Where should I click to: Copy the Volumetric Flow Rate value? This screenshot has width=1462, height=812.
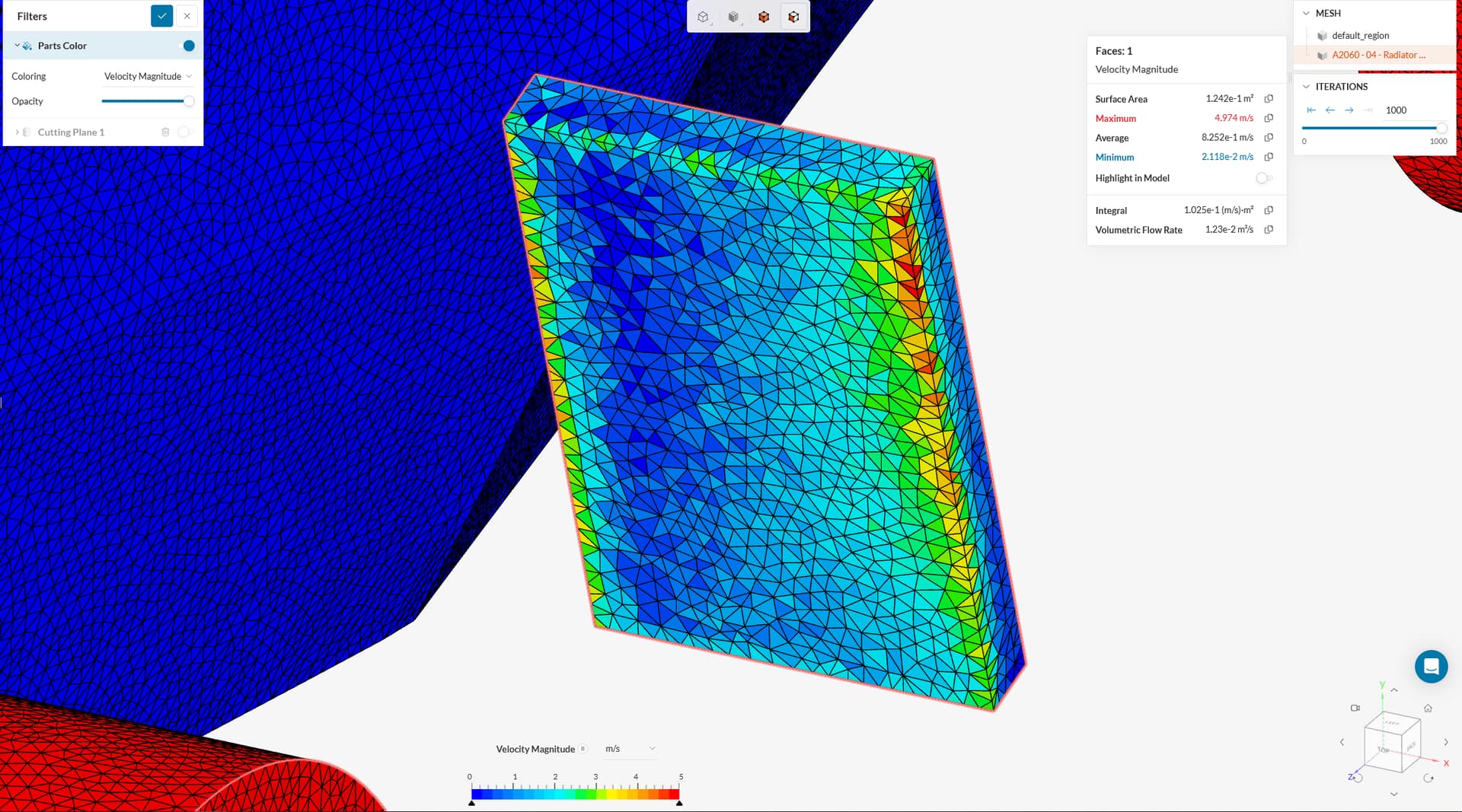[1267, 229]
